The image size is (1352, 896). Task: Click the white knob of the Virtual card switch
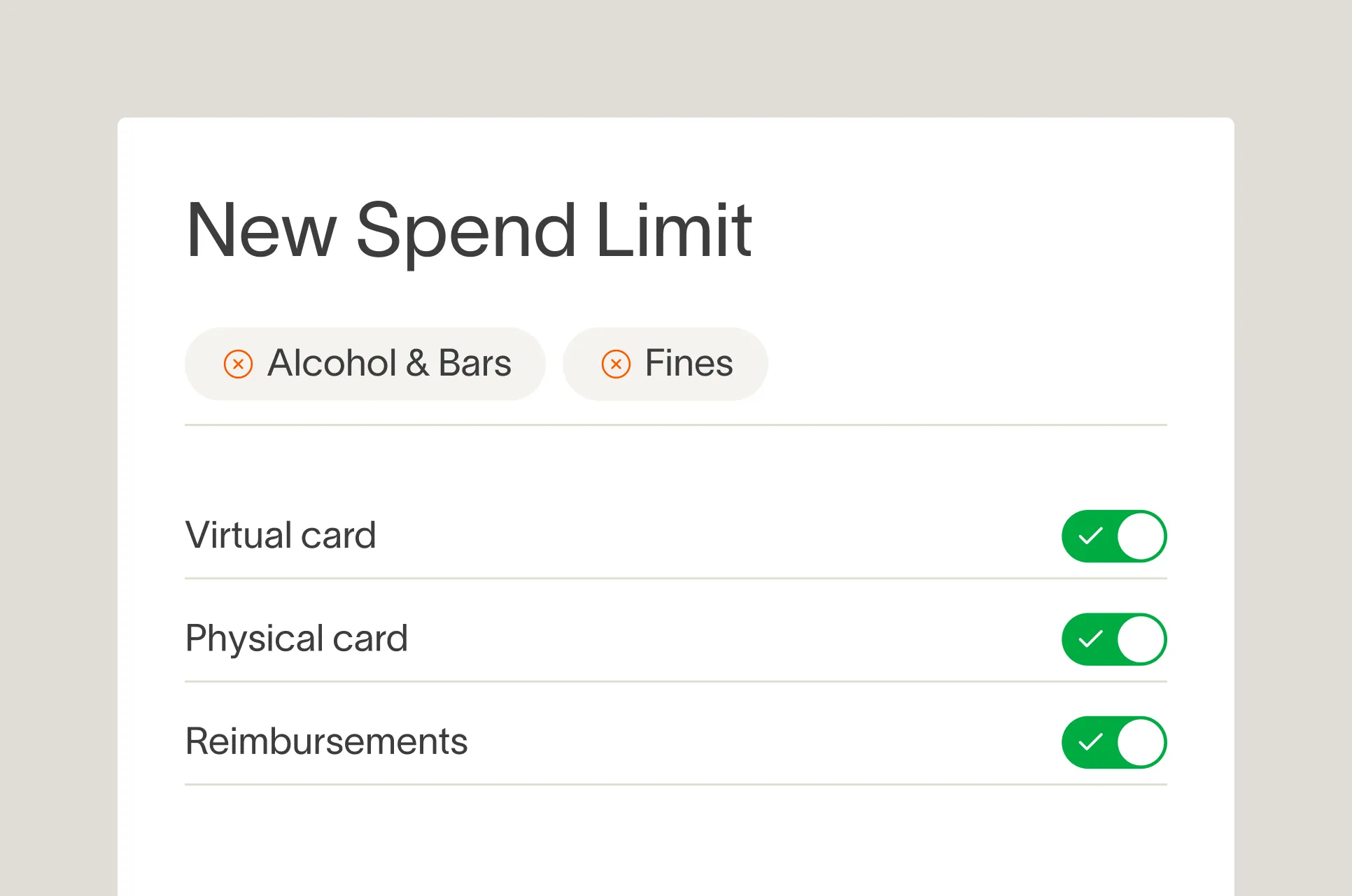[1141, 536]
